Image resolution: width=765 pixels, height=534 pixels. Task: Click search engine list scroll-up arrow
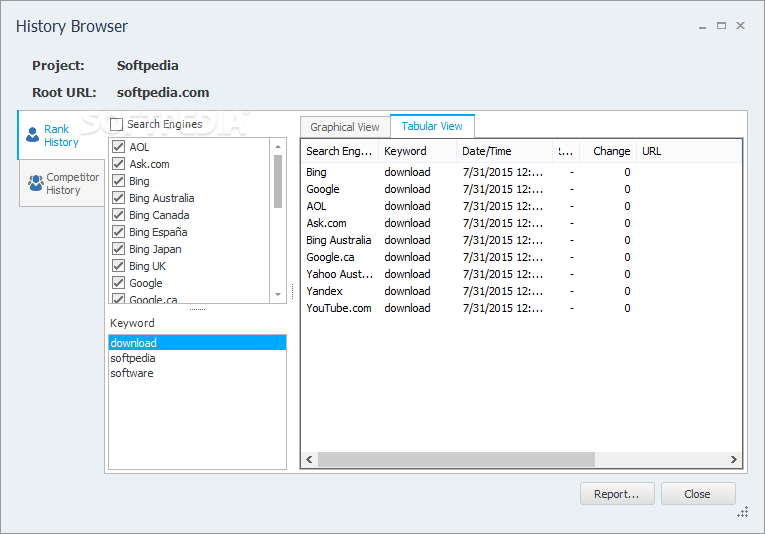278,146
